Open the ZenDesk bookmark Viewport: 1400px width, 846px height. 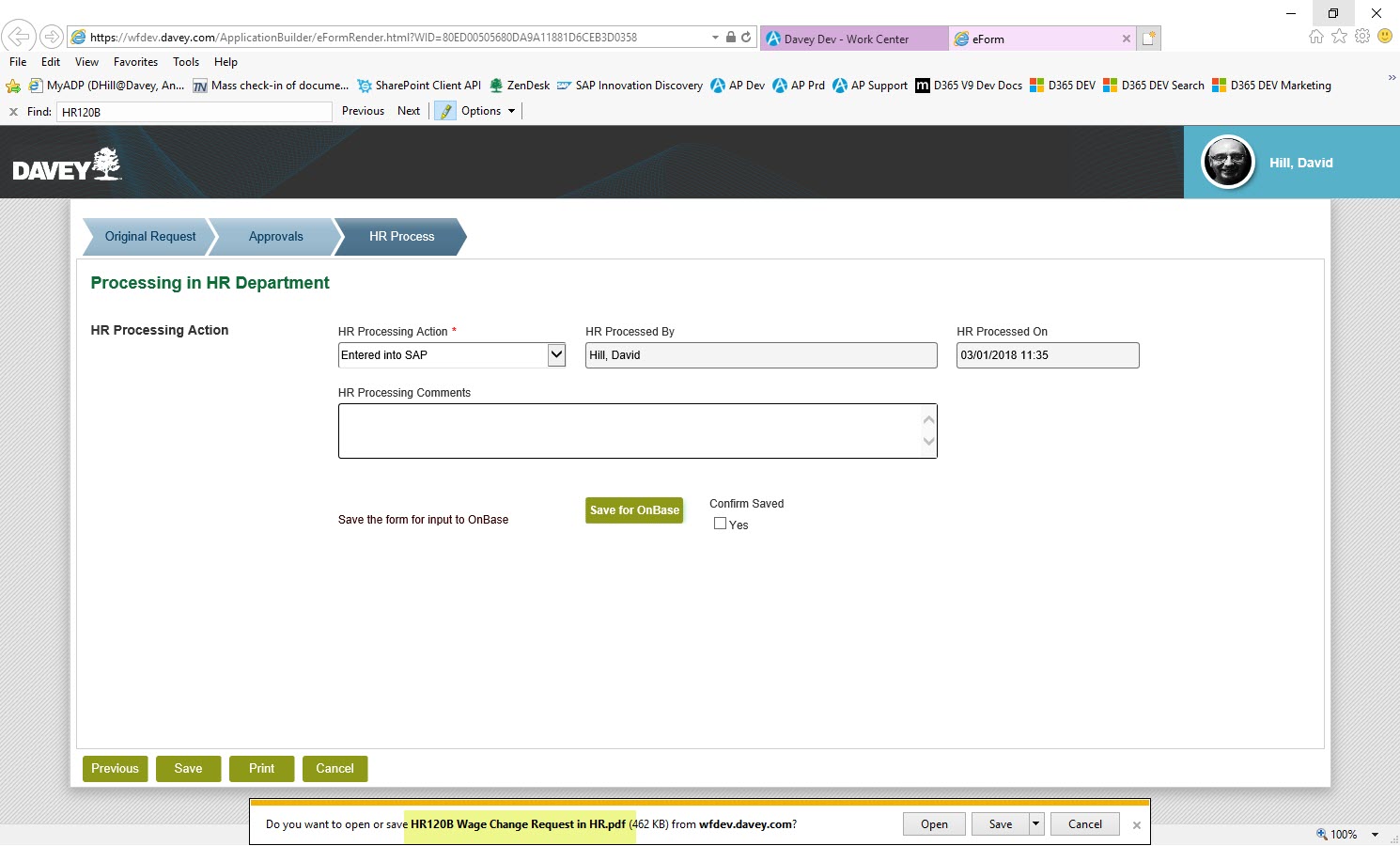519,86
